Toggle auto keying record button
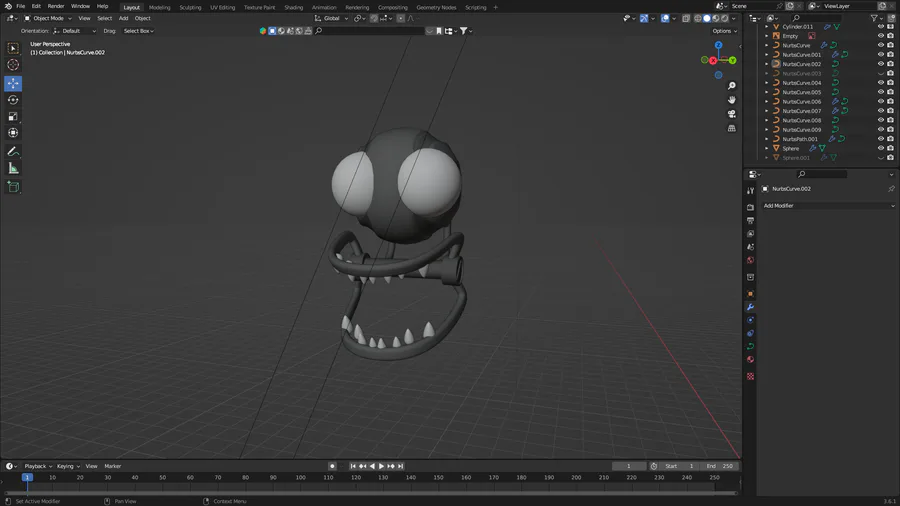The height and width of the screenshot is (506, 900). 332,466
